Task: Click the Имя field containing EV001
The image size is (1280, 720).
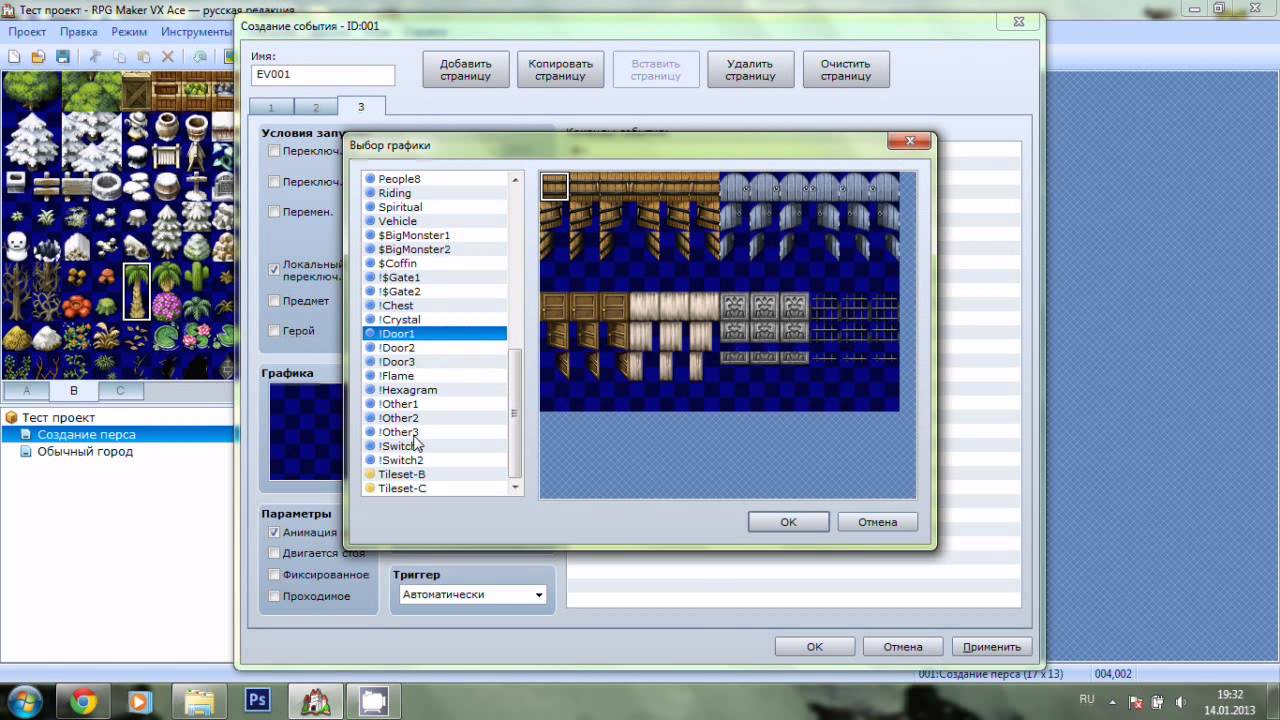Action: click(323, 74)
